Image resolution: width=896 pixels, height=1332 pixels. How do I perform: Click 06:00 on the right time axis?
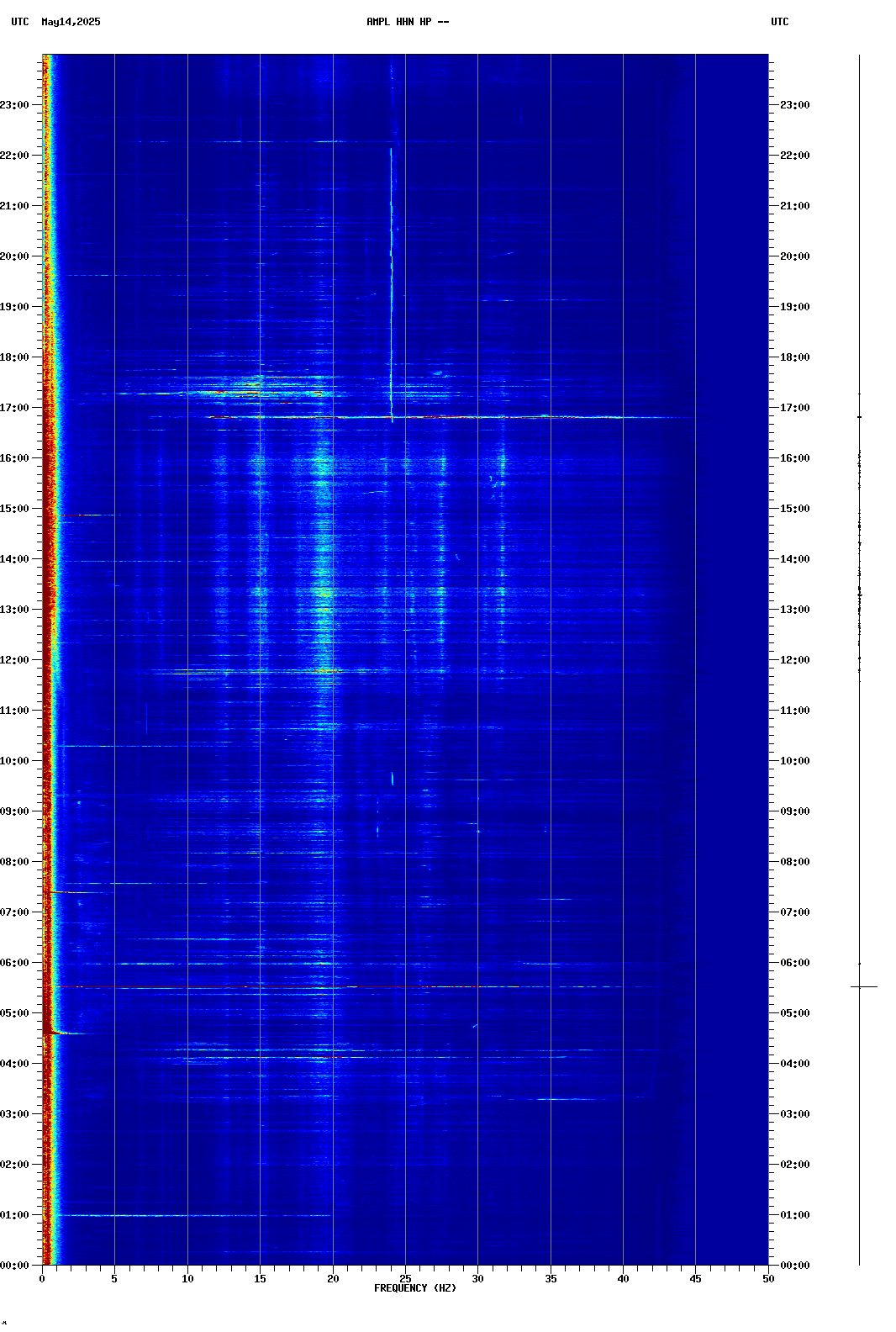[795, 963]
